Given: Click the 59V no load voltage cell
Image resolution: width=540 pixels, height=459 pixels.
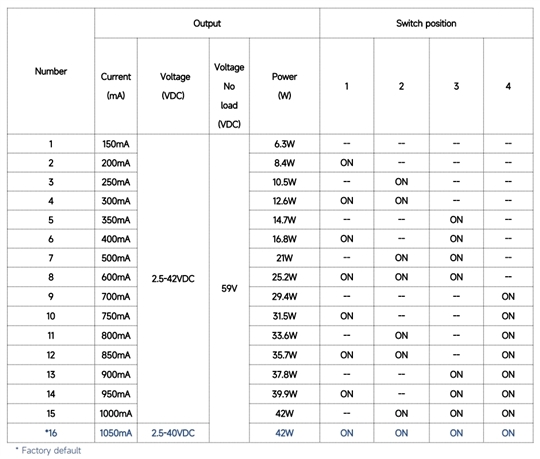Looking at the screenshot, I should pyautogui.click(x=229, y=288).
